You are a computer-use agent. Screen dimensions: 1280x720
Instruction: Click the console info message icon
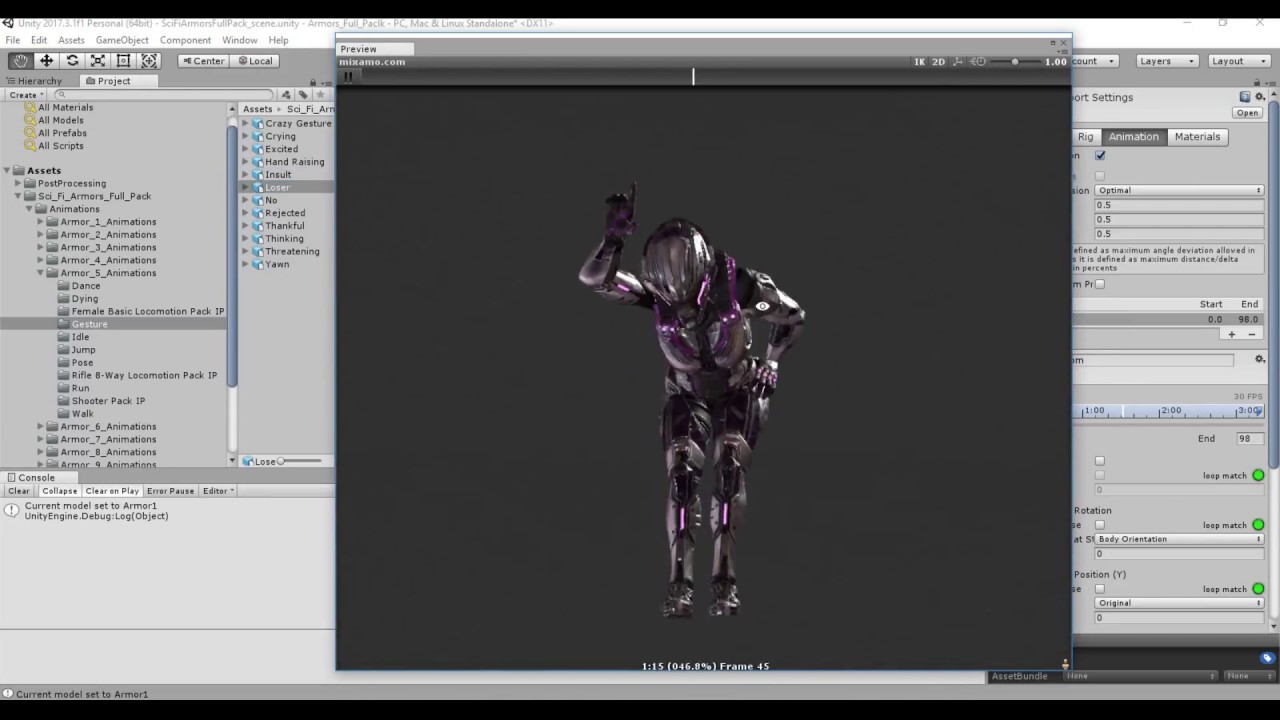point(12,510)
